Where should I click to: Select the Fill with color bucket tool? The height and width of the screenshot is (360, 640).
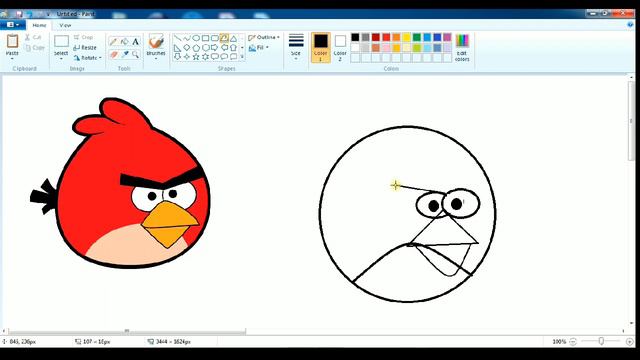click(124, 41)
